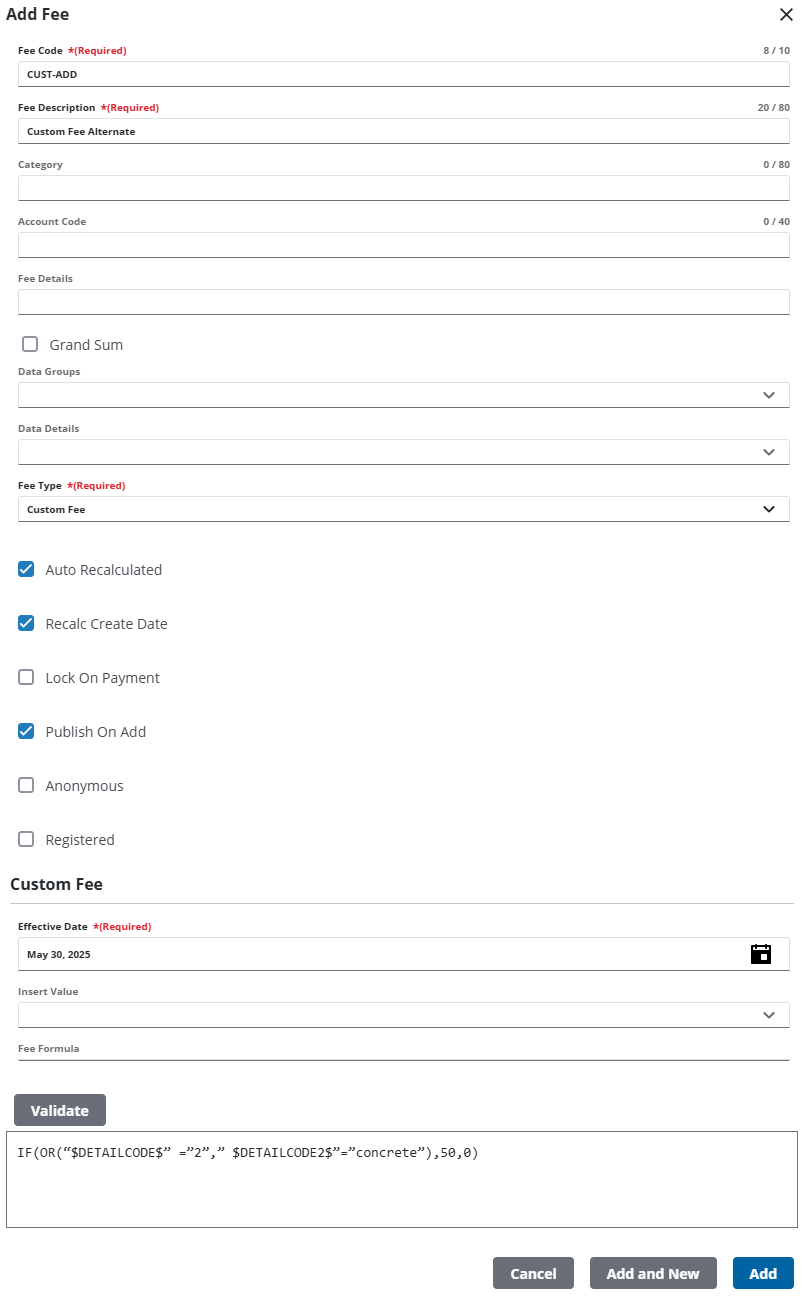The height and width of the screenshot is (1300, 806).
Task: Focus the Fee Code input field
Action: (x=403, y=74)
